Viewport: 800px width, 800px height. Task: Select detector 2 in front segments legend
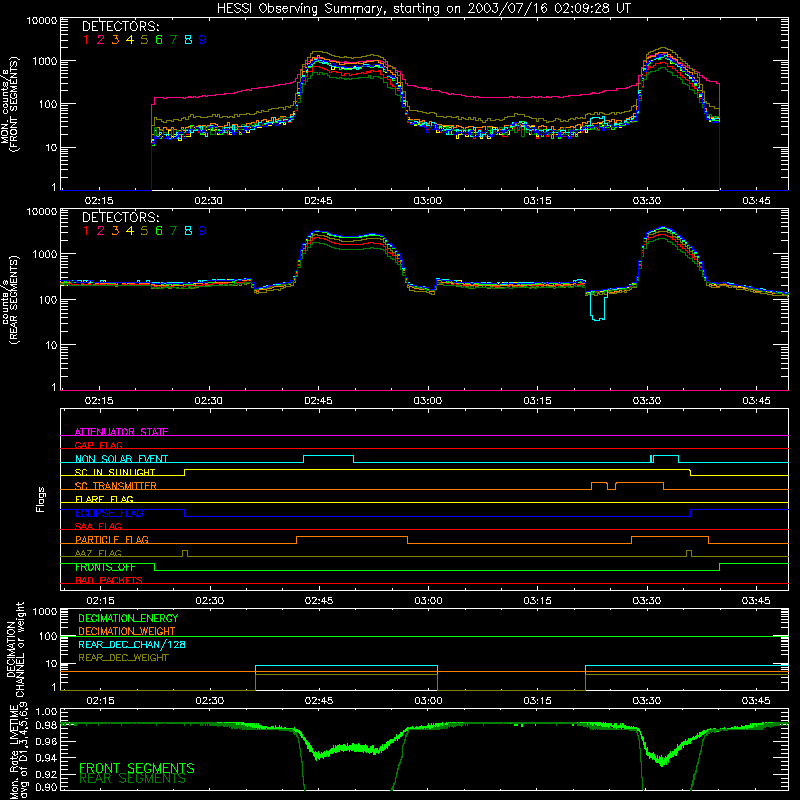click(x=101, y=40)
